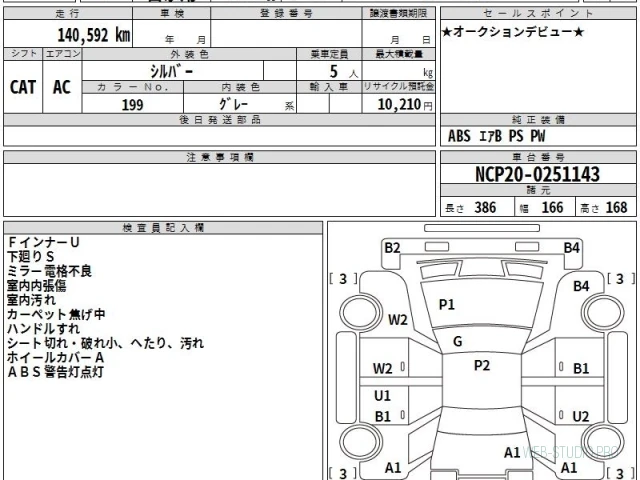
Task: Click note 室内汚れ
Action: [x=31, y=300]
